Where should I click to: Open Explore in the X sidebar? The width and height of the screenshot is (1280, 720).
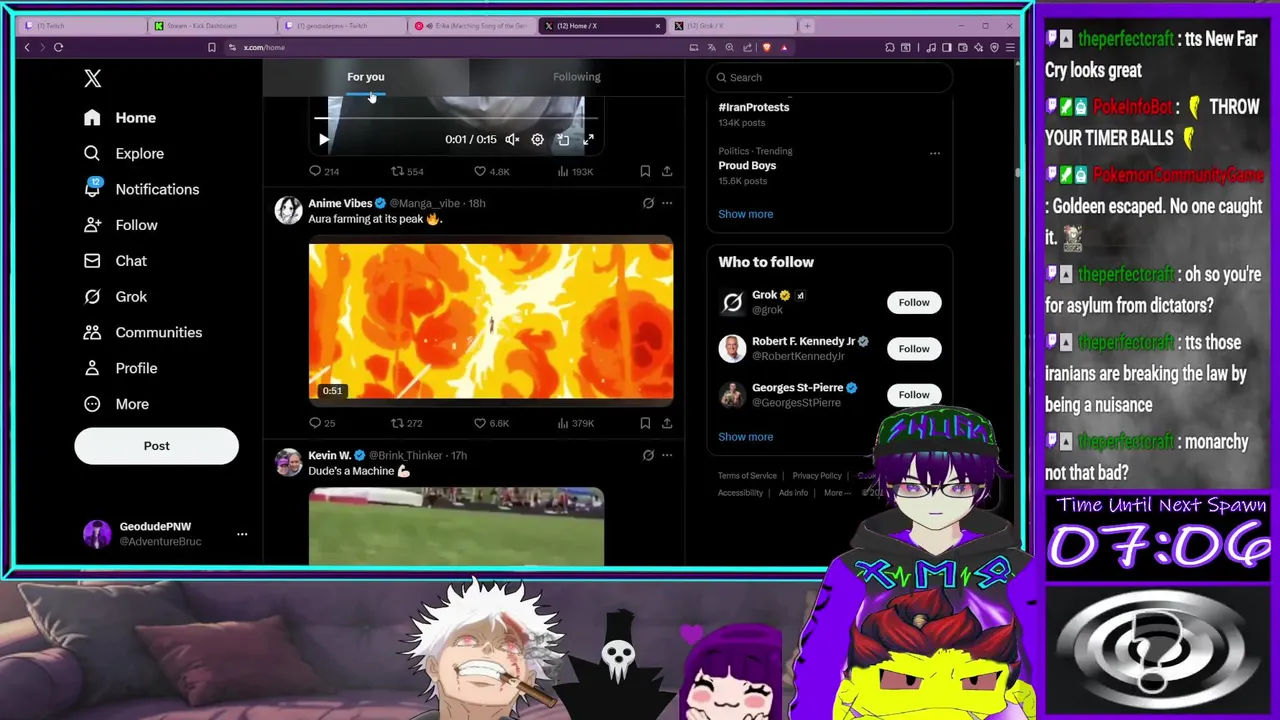[x=124, y=153]
